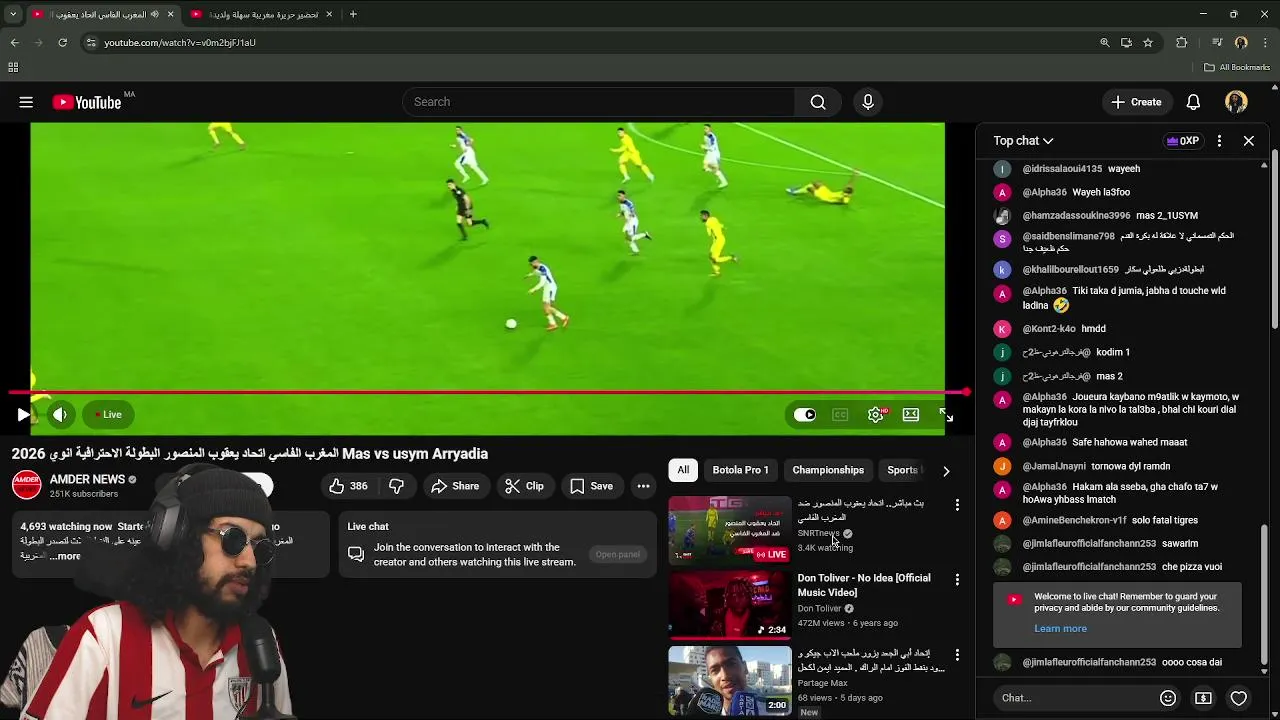1280x720 pixels.
Task: Reload the page
Action: tap(62, 43)
